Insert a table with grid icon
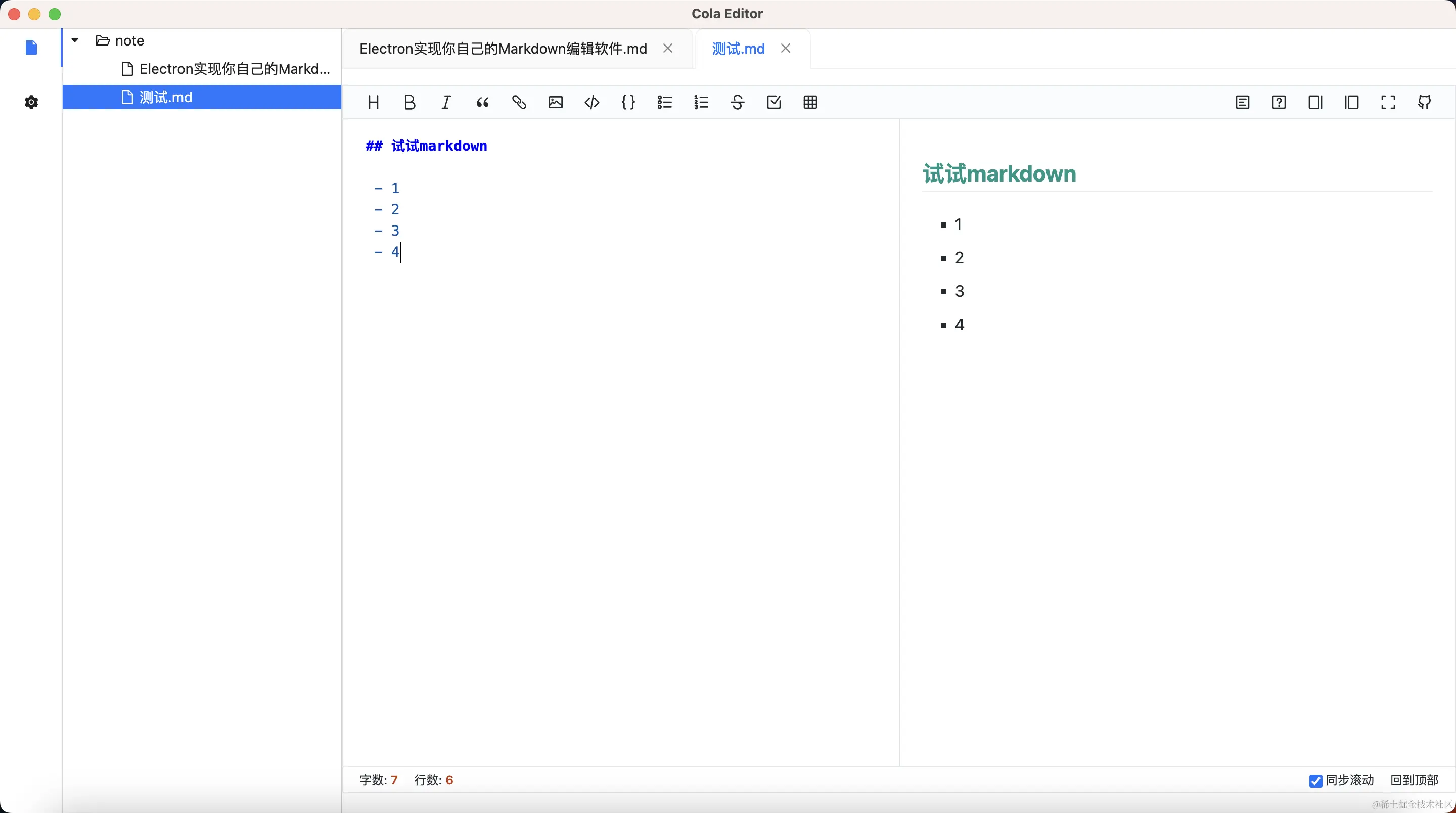Viewport: 1456px width, 813px height. coord(810,102)
